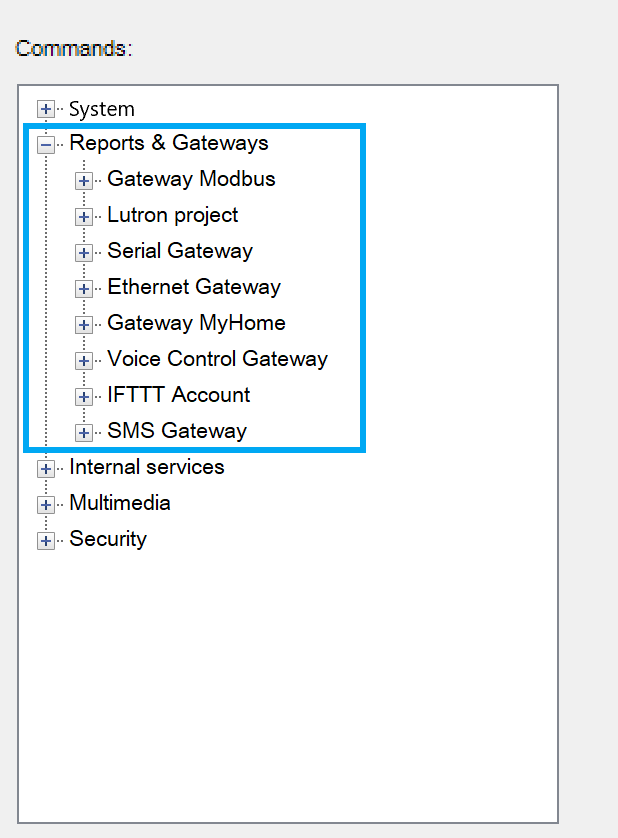Expand the Multimedia node
This screenshot has width=618, height=838.
coord(46,505)
